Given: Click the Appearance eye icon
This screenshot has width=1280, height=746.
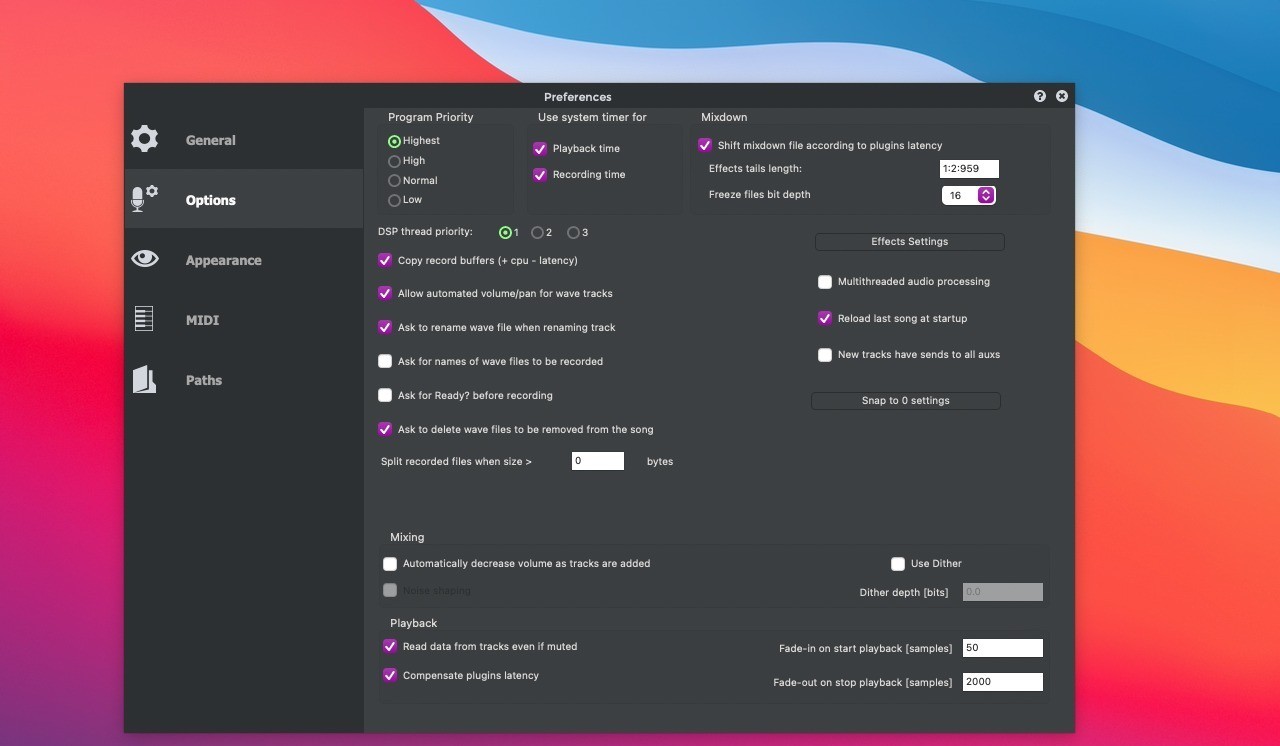Looking at the screenshot, I should (145, 259).
